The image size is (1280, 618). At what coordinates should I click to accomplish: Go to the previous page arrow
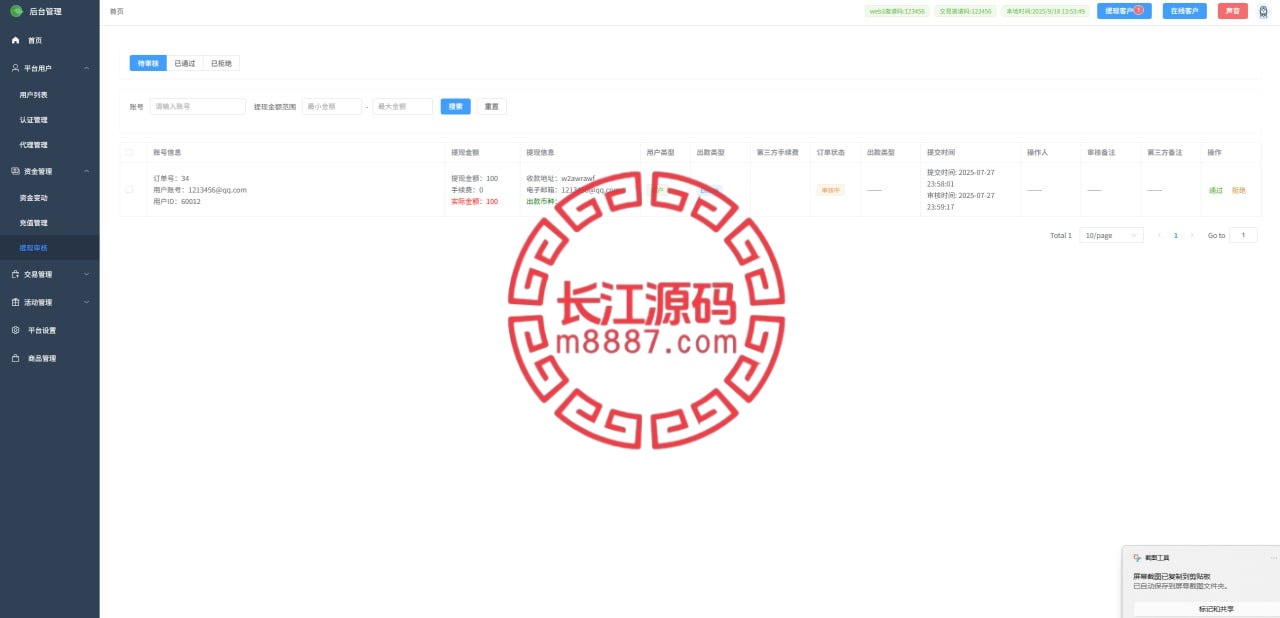point(1159,235)
